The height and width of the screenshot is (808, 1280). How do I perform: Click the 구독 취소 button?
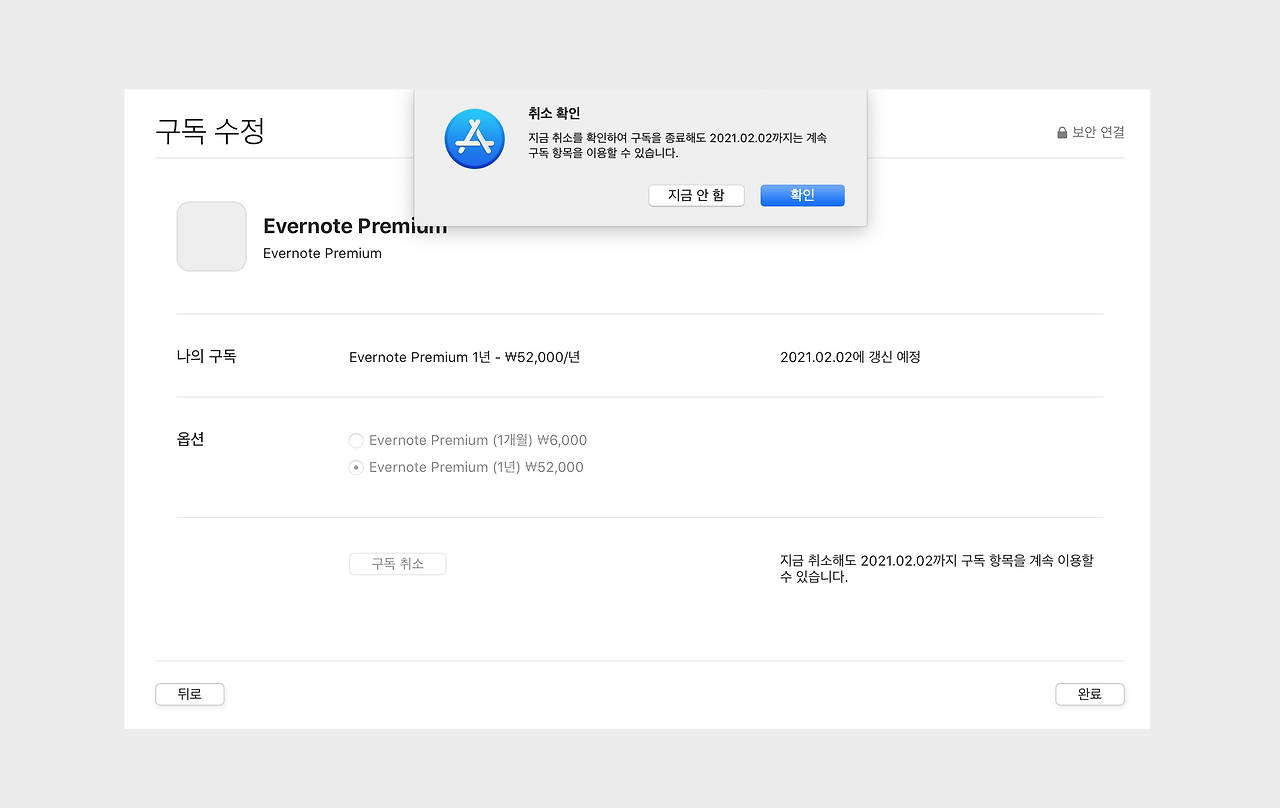point(398,564)
